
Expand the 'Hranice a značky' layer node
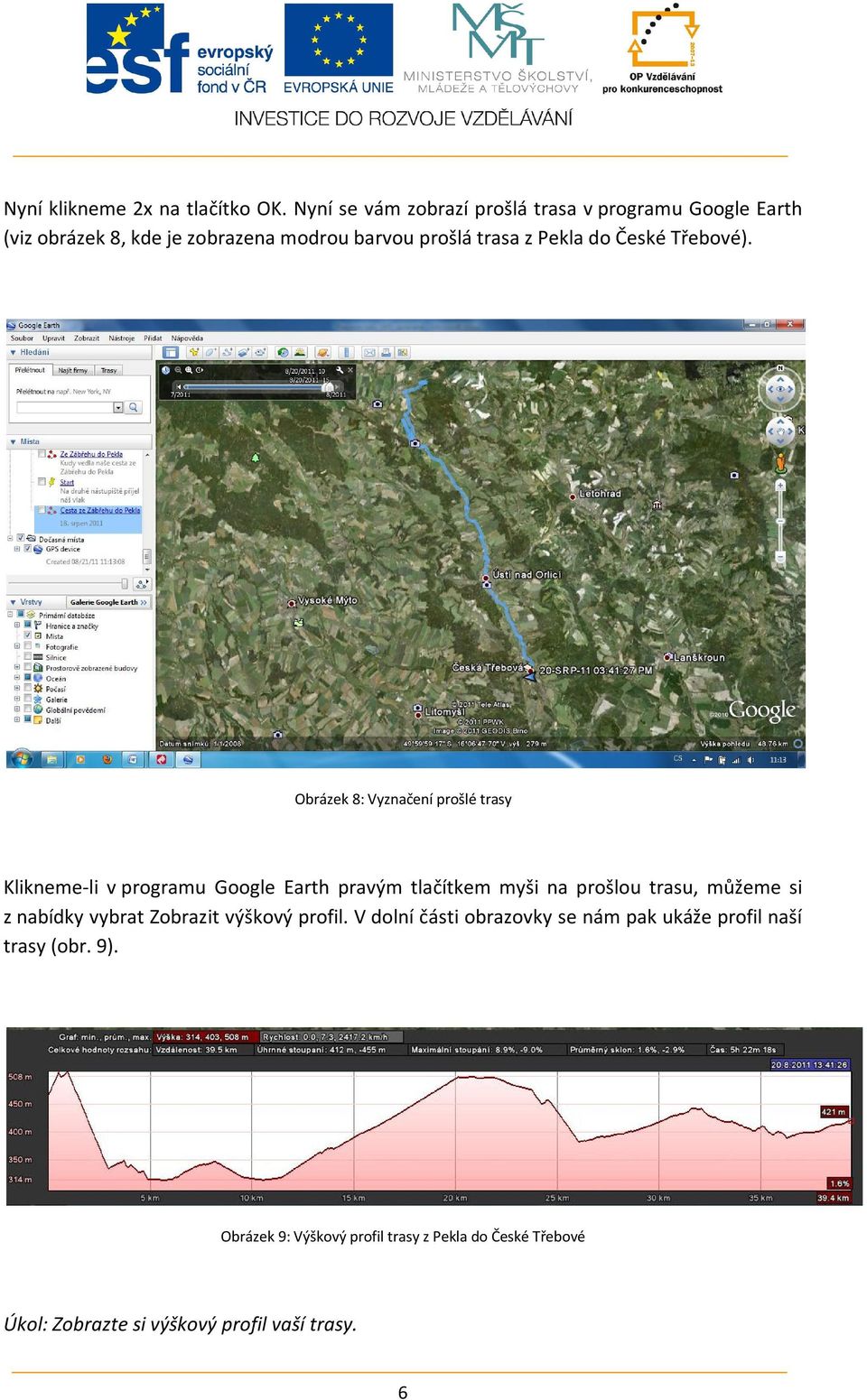point(17,626)
